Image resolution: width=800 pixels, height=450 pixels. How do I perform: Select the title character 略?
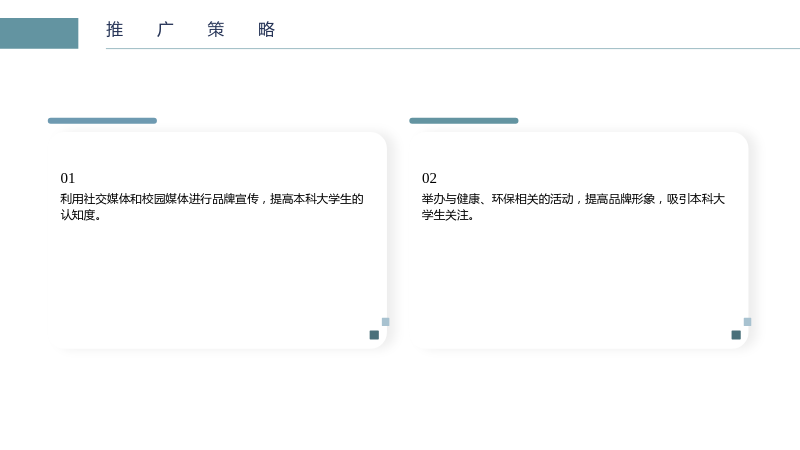coord(266,30)
